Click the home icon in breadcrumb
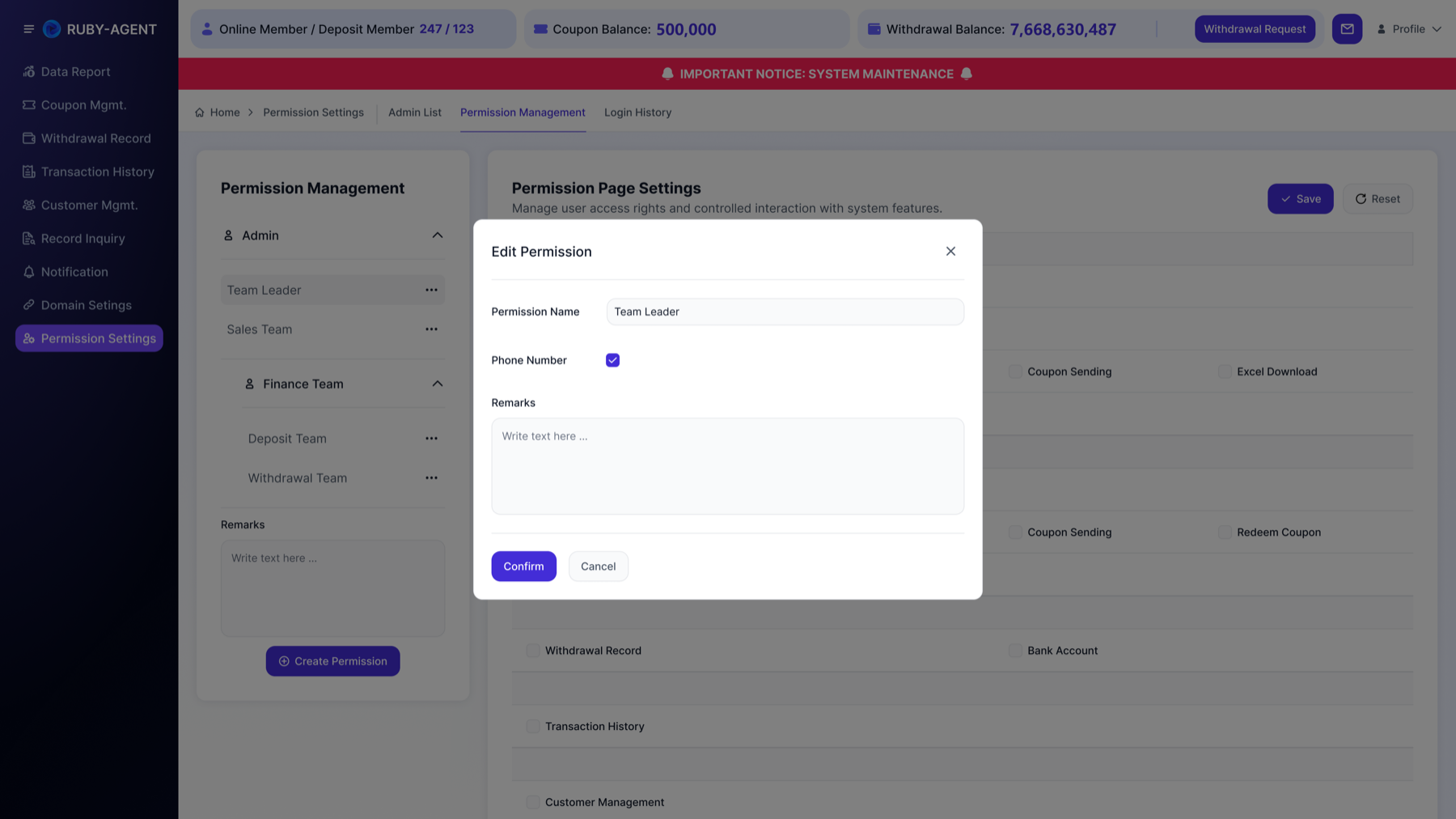Screen dimensions: 1456x819 (200, 112)
